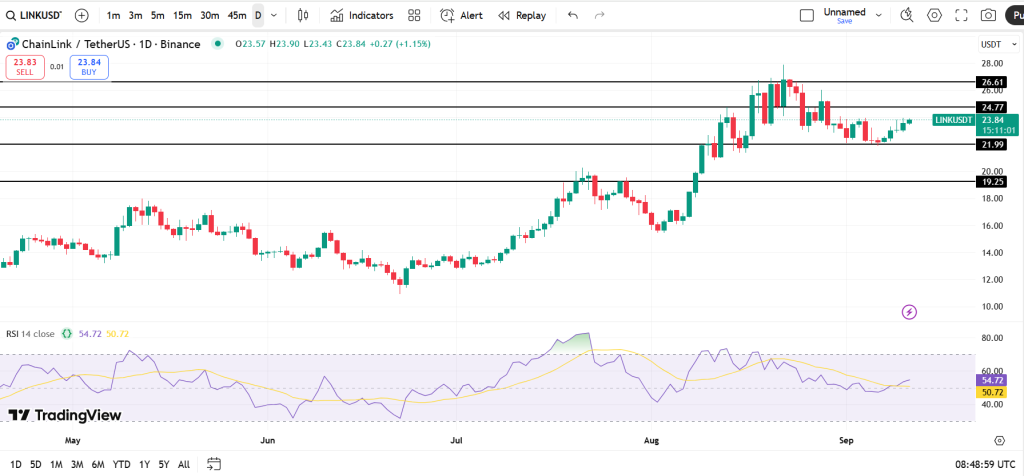Take a chart snapshot with camera icon

click(989, 15)
